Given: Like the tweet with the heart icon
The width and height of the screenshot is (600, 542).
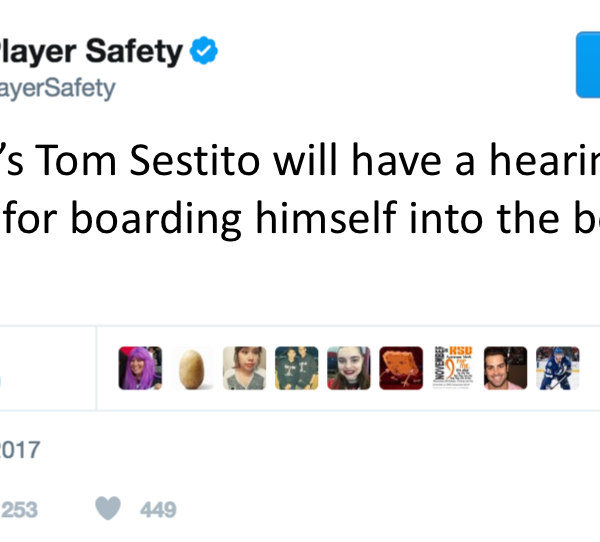Looking at the screenshot, I should pos(107,510).
